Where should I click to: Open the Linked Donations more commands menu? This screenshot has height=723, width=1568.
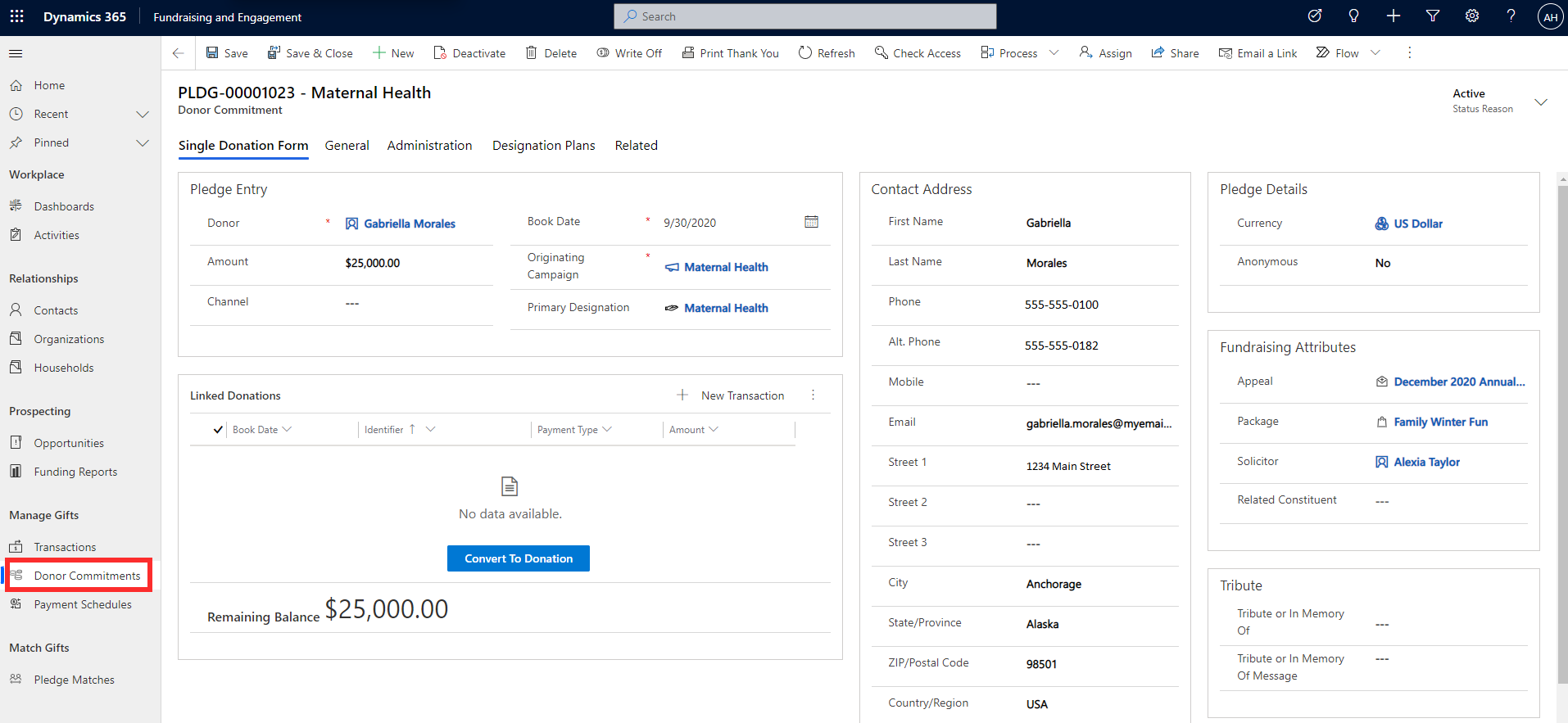point(813,395)
